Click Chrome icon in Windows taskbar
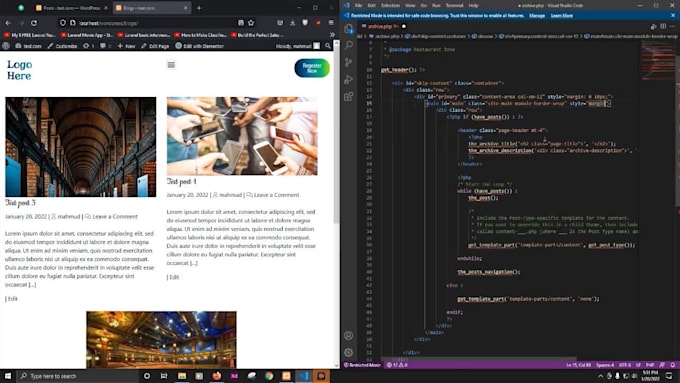680x383 pixels. coord(269,376)
